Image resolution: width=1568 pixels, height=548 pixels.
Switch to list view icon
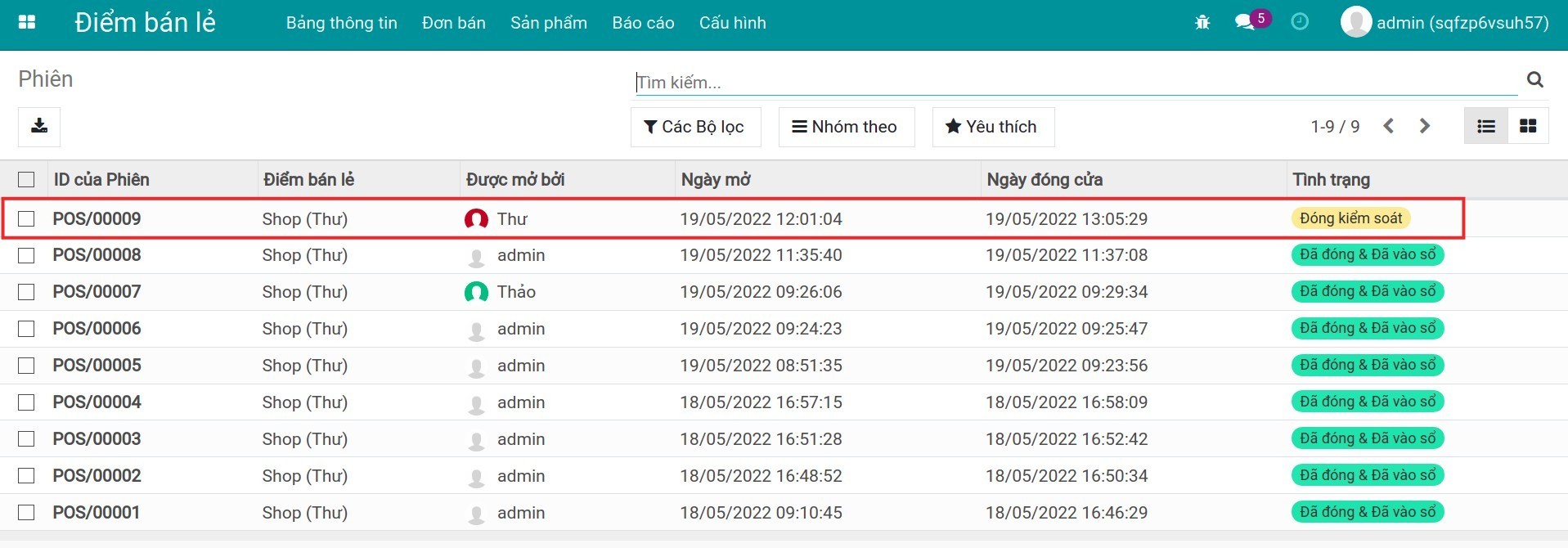point(1485,127)
